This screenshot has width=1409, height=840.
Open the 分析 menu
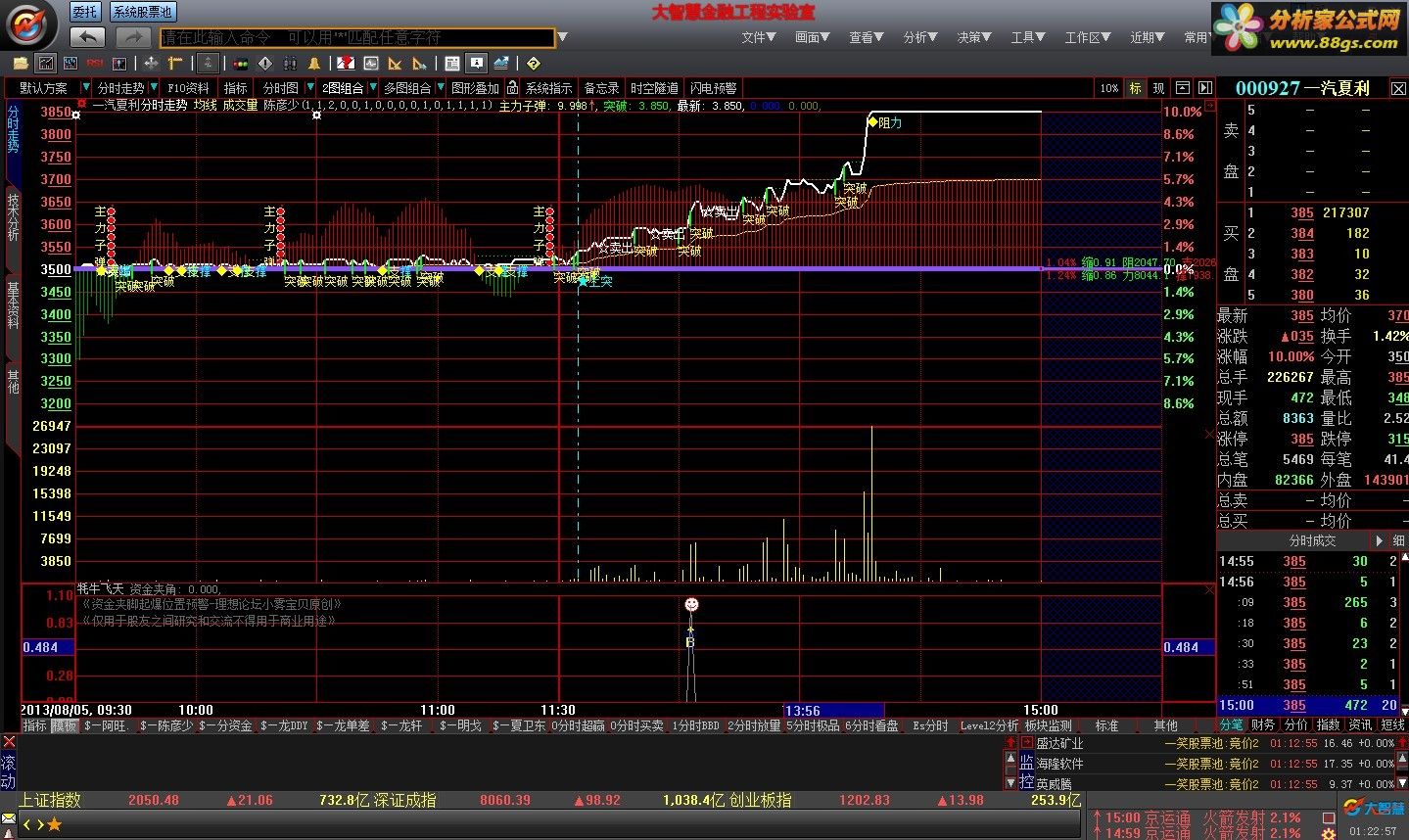920,37
